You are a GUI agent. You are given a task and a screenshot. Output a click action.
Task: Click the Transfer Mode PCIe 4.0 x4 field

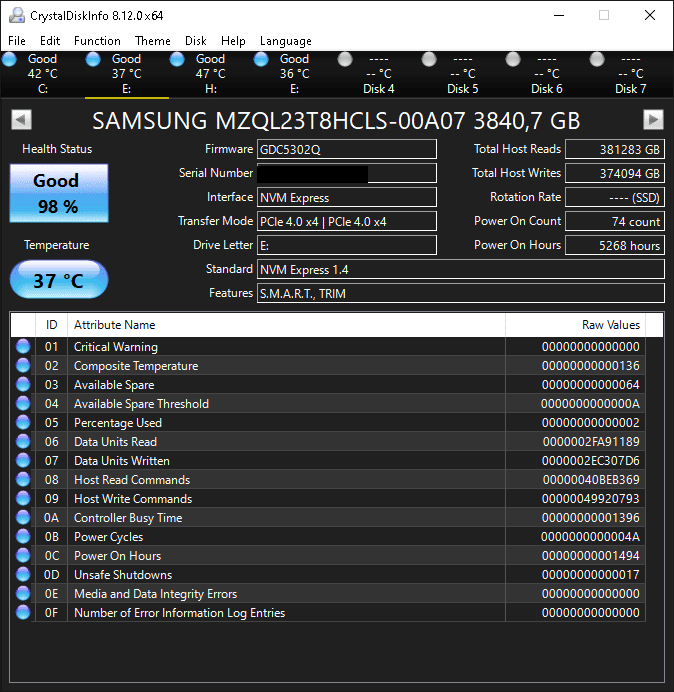(347, 221)
